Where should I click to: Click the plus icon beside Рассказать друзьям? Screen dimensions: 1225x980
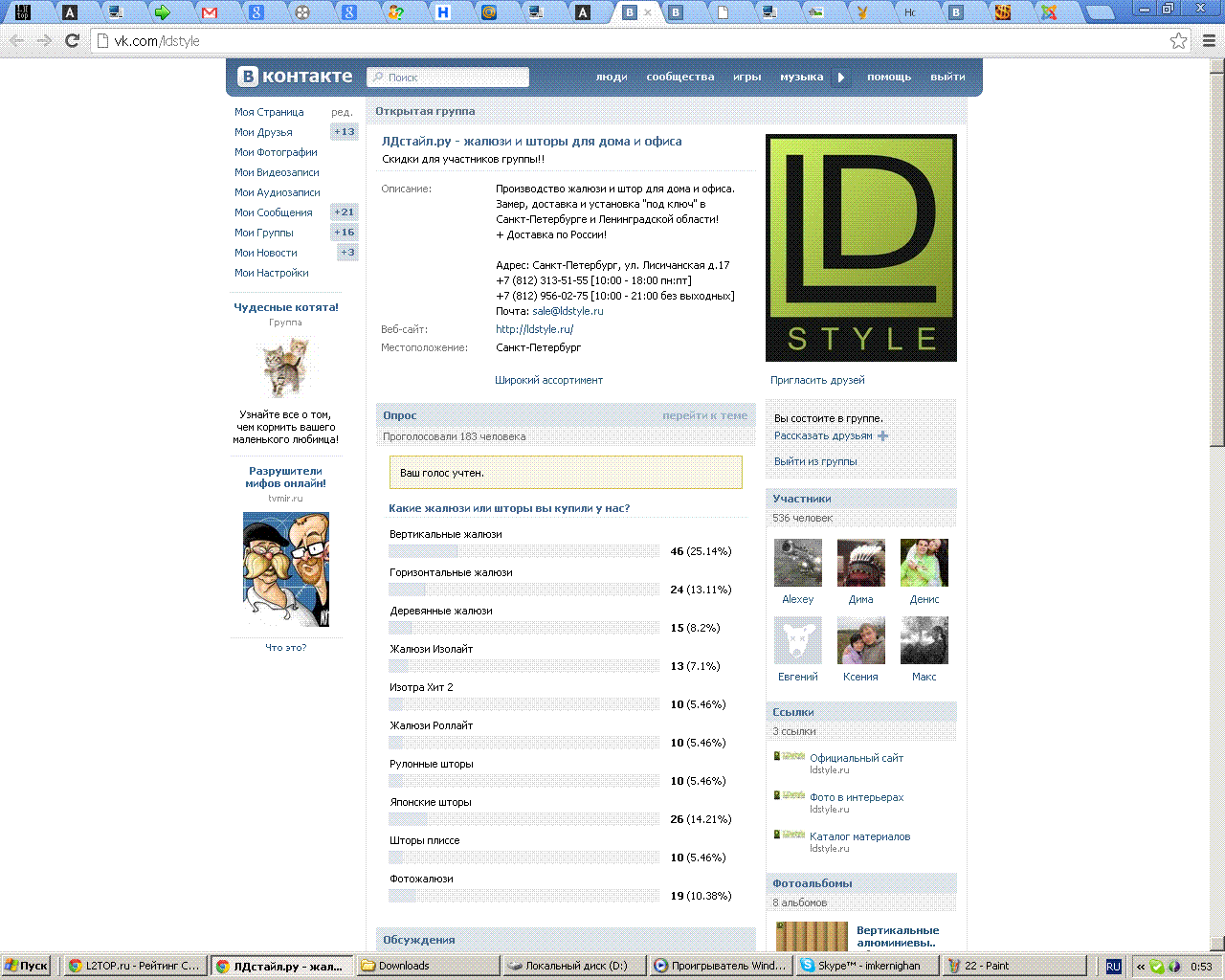tap(882, 436)
